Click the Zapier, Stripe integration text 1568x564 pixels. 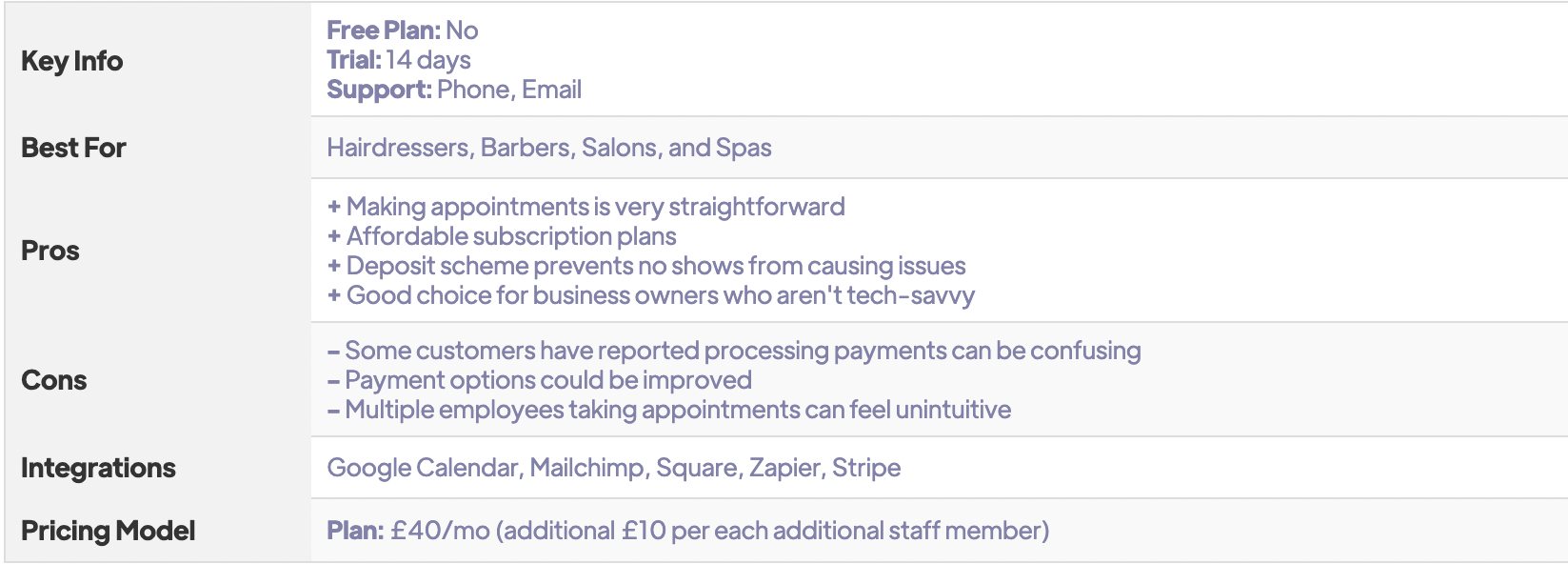824,468
